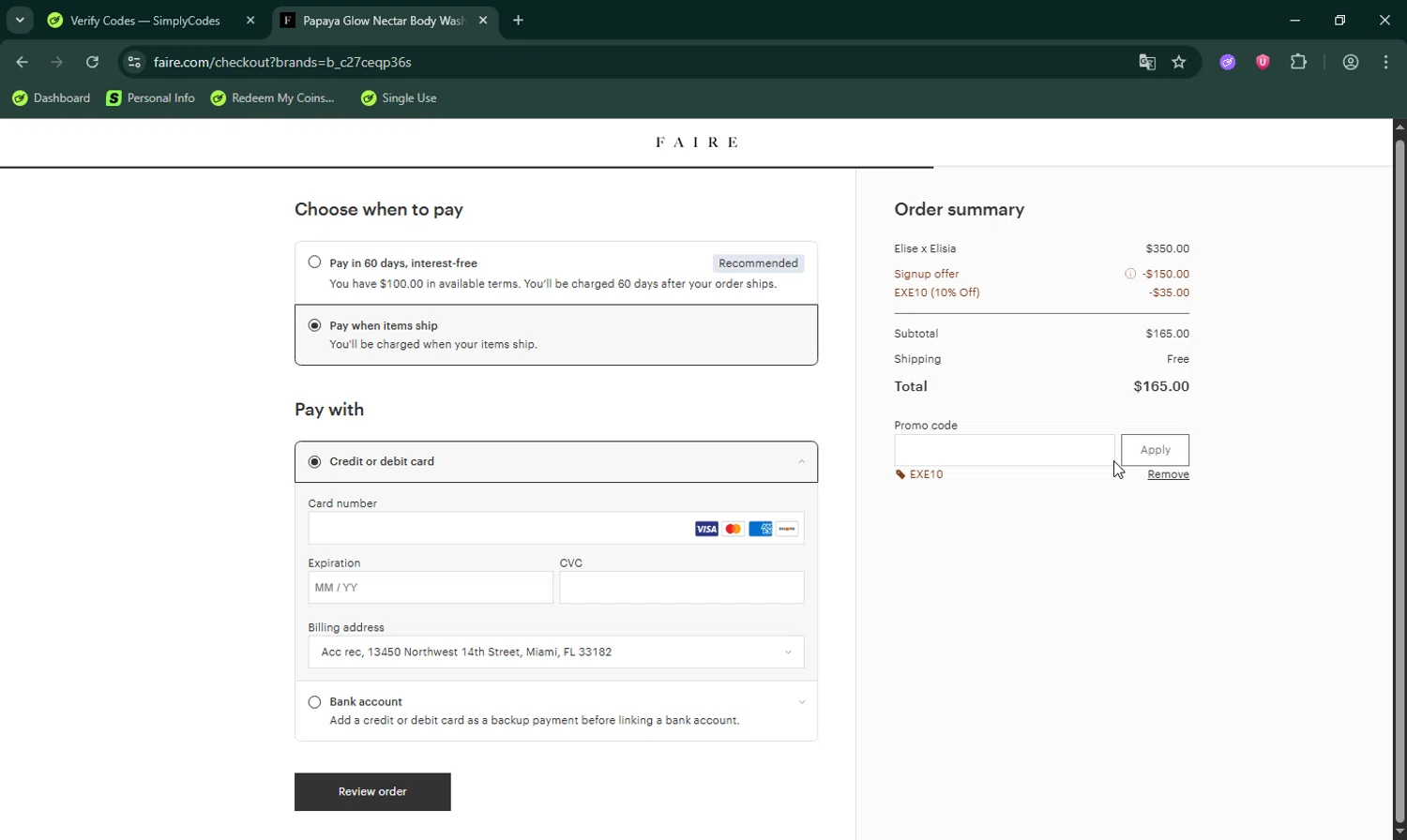
Task: Click the Signup offer info icon
Action: pos(1130,274)
